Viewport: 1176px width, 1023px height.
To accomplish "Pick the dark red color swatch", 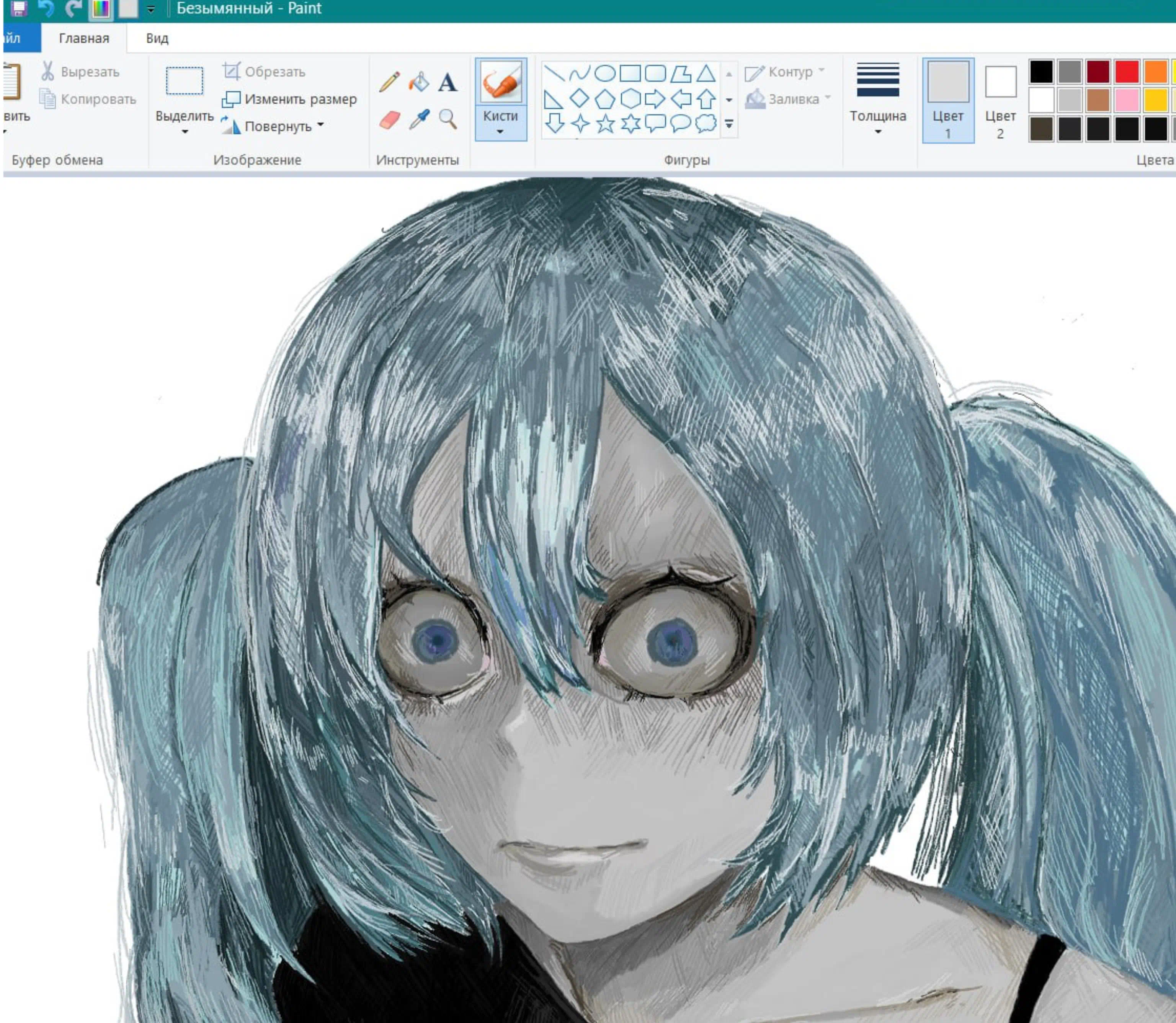I will [x=1098, y=71].
